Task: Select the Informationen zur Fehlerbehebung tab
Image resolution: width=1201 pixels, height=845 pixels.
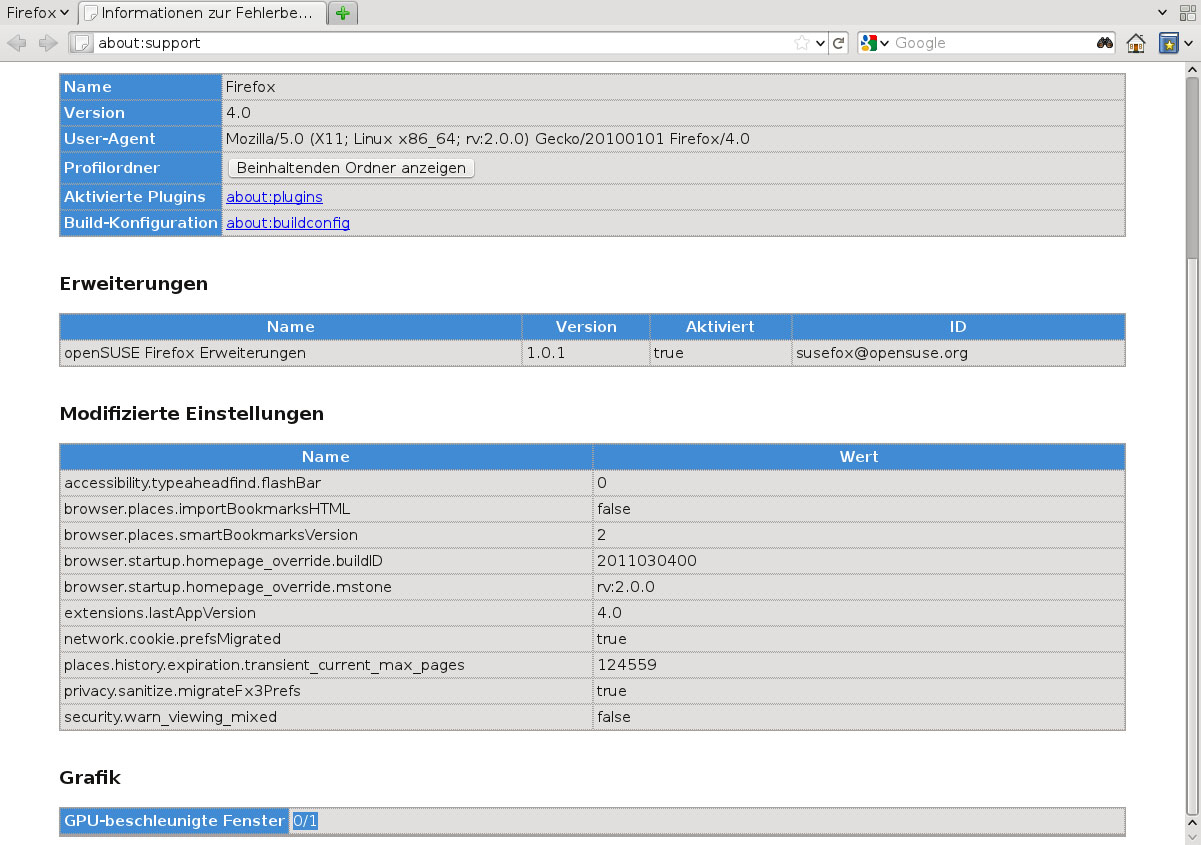Action: click(200, 13)
